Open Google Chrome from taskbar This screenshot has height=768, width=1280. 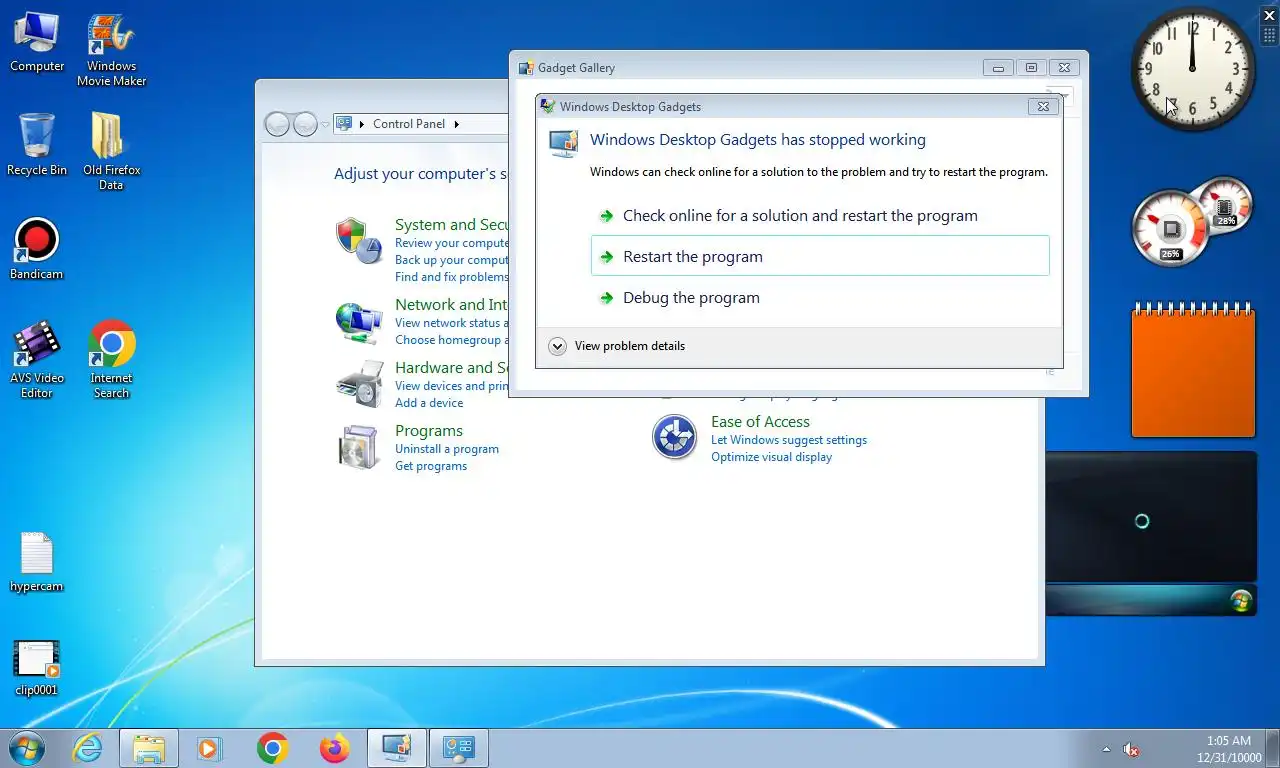pos(272,748)
